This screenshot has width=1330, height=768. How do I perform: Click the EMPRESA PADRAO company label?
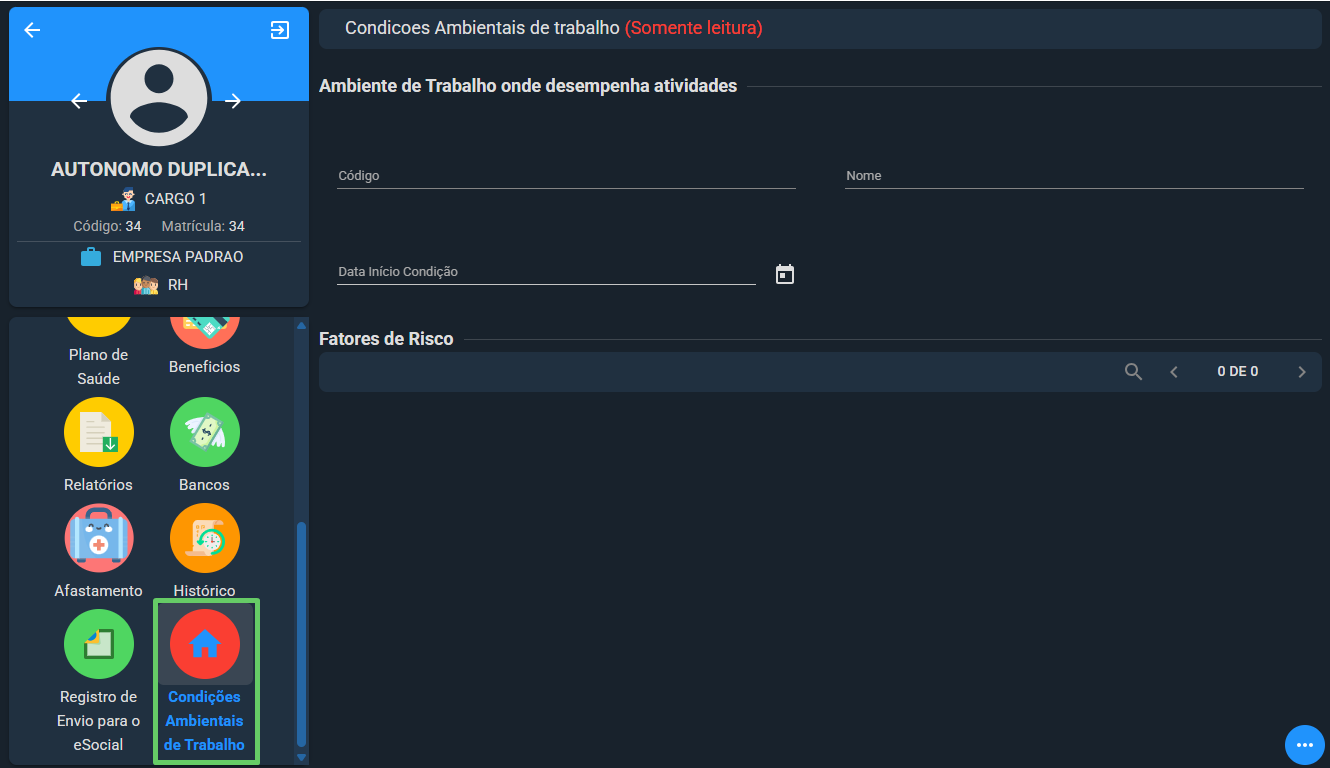178,257
